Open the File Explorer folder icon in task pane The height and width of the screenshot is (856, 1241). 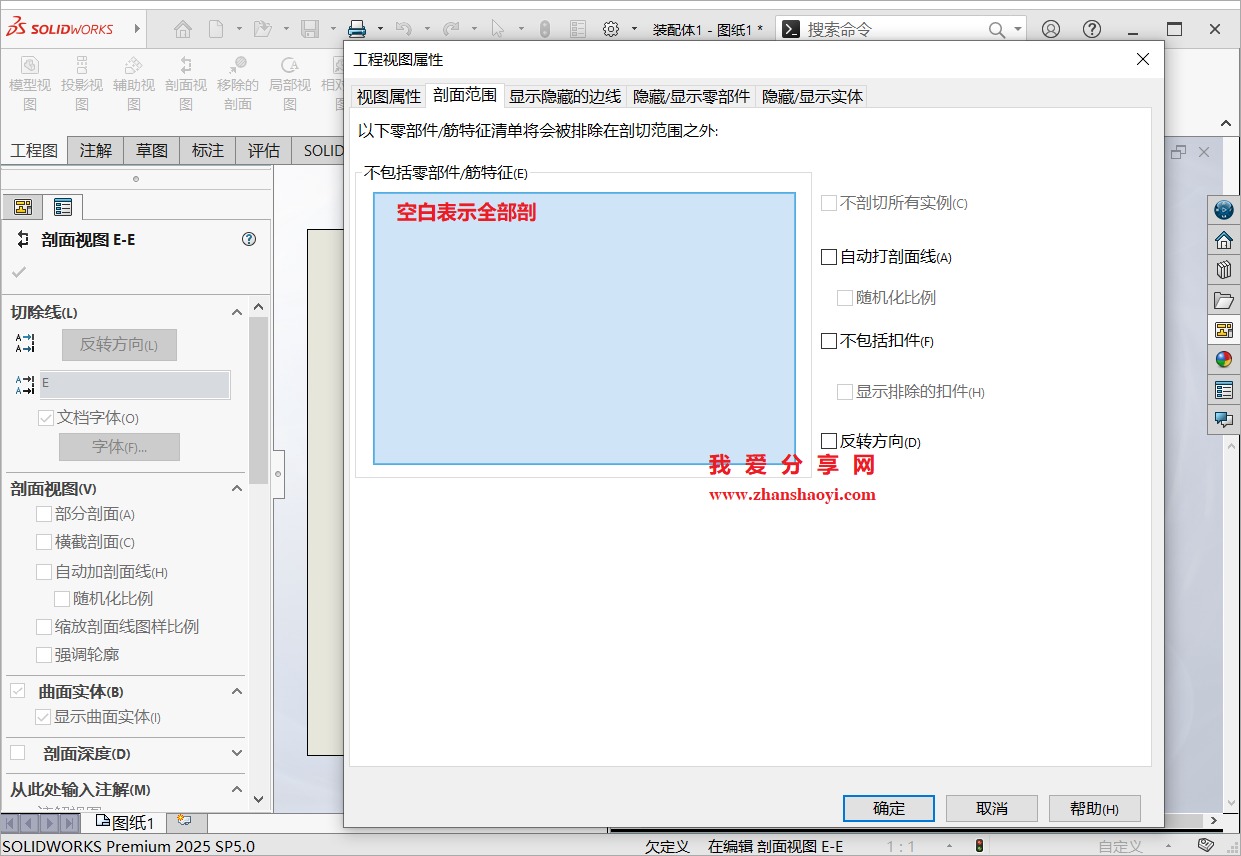(x=1224, y=300)
